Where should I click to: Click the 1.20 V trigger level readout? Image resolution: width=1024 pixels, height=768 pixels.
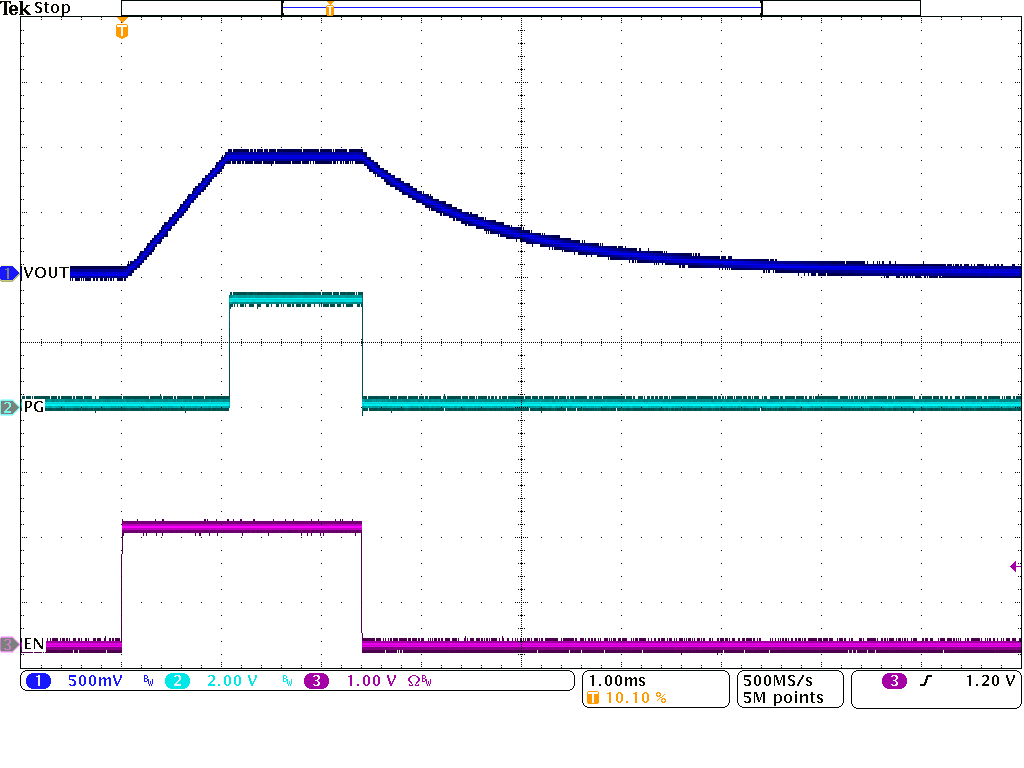[990, 681]
